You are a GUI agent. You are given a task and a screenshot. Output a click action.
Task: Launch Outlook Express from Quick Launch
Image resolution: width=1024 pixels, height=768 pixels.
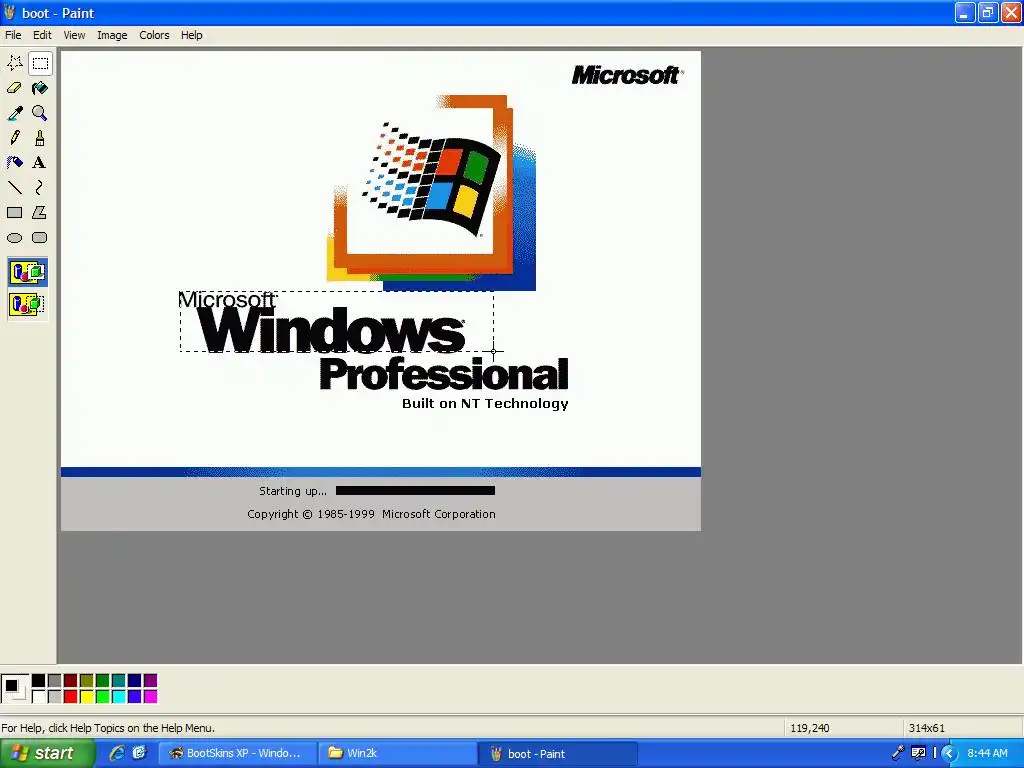(140, 753)
